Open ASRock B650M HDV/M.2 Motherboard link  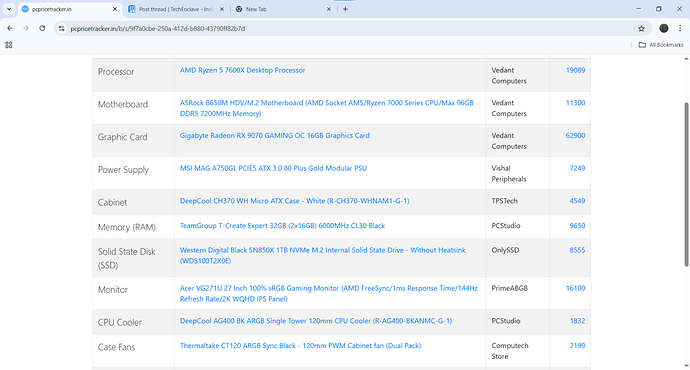[327, 108]
